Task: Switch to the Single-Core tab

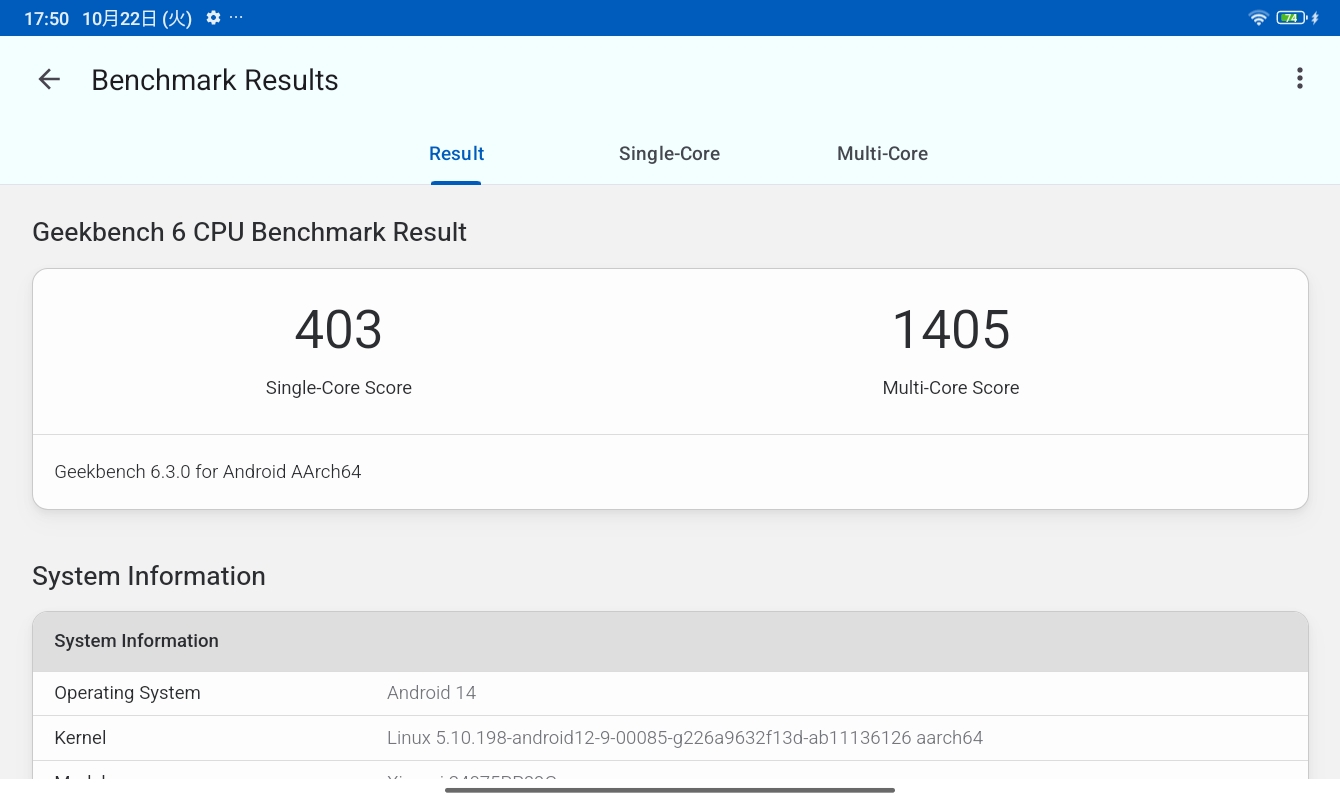Action: (x=669, y=154)
